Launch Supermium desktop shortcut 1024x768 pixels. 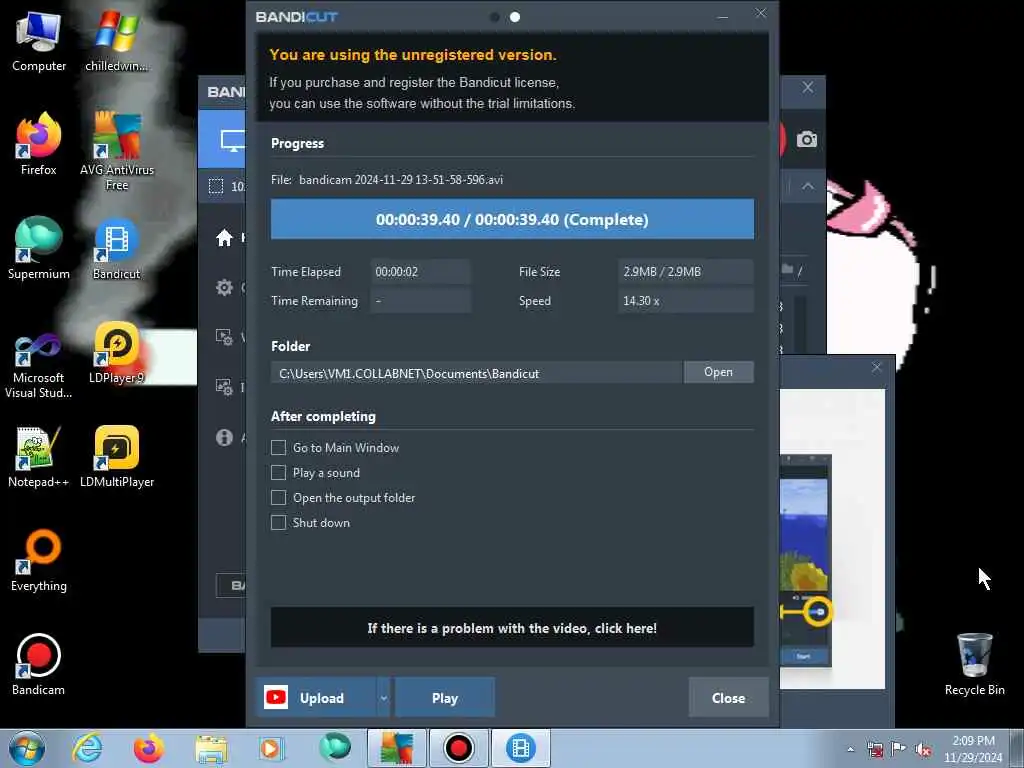[39, 248]
